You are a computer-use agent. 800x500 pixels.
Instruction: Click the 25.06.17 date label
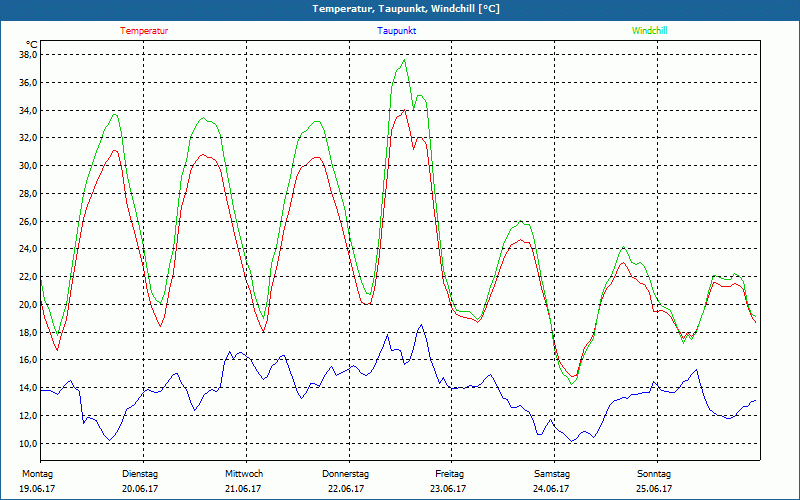pyautogui.click(x=654, y=489)
